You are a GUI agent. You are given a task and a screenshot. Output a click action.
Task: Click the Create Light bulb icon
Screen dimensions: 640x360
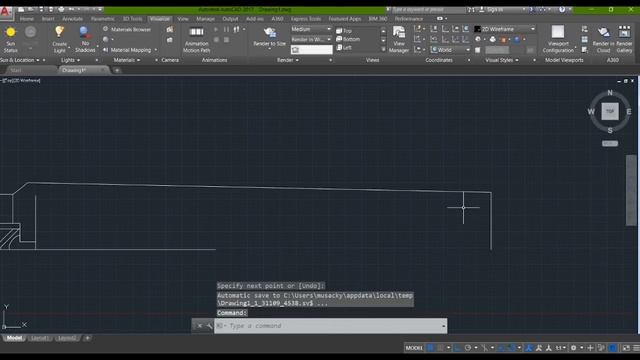tap(60, 31)
